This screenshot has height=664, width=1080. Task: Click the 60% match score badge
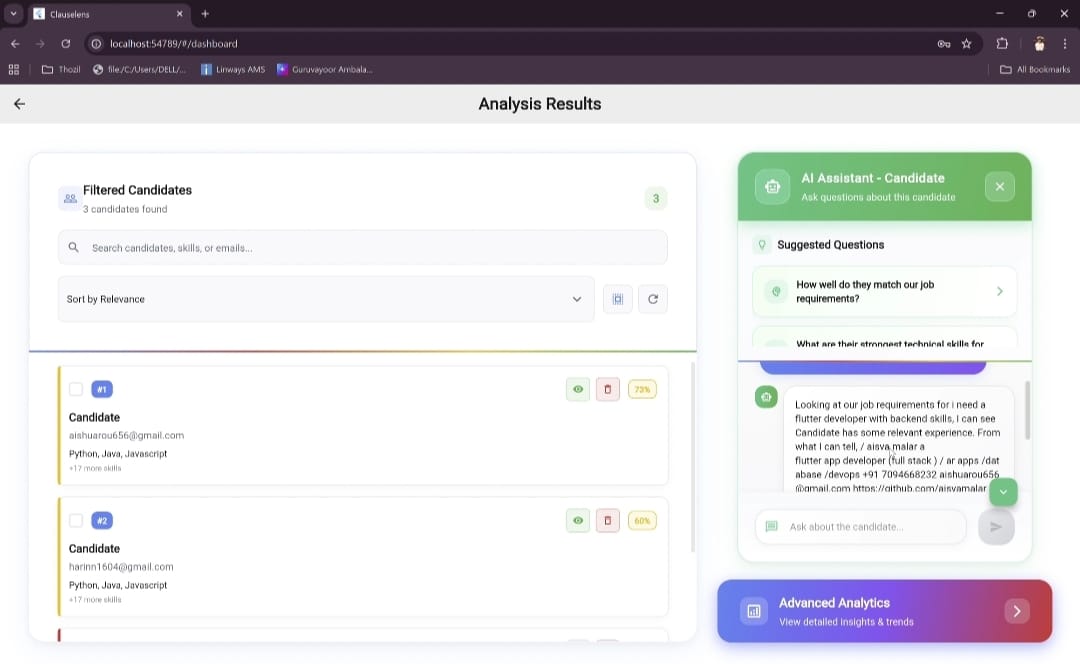pyautogui.click(x=642, y=521)
